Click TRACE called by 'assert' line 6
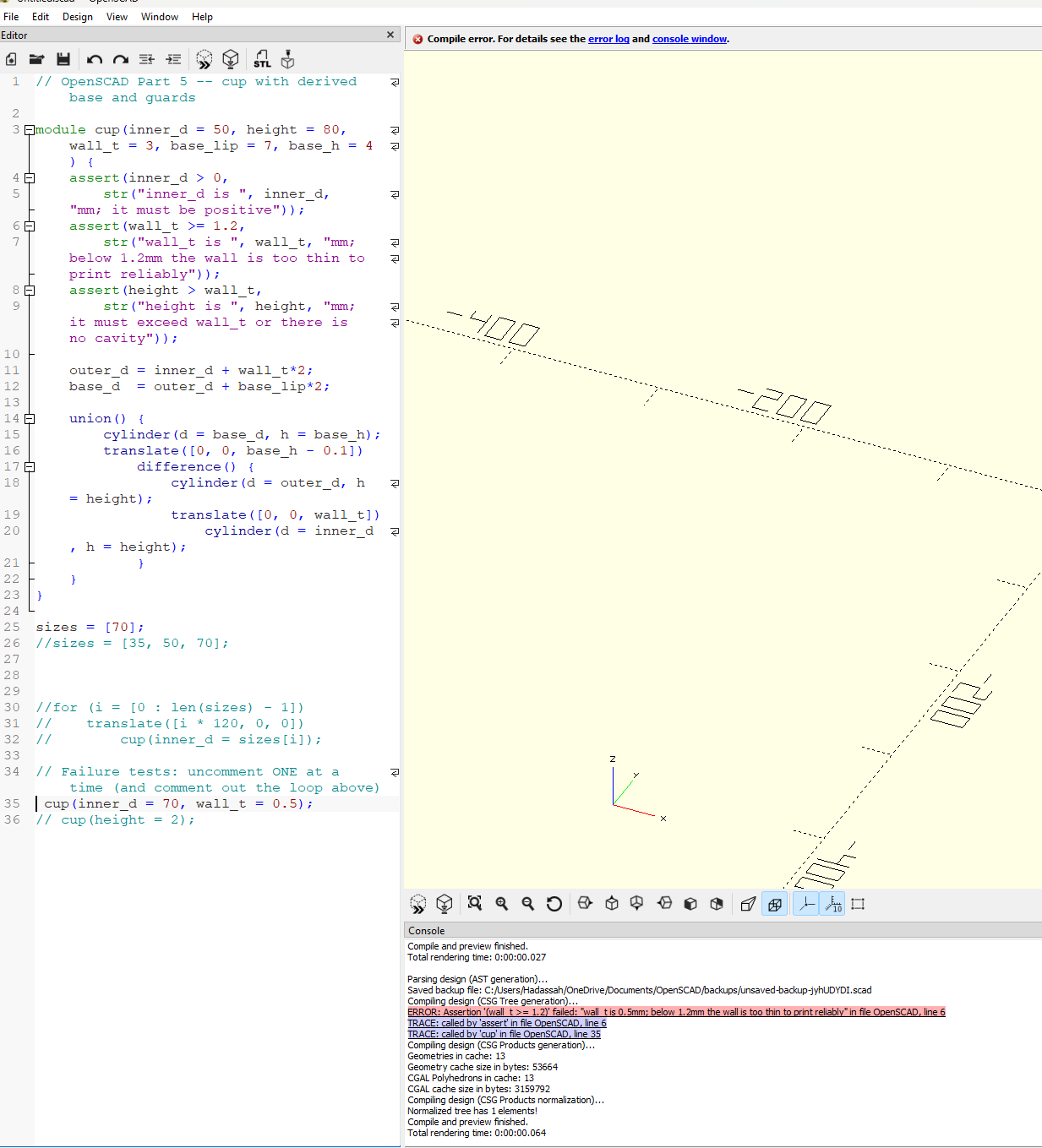 click(507, 1023)
